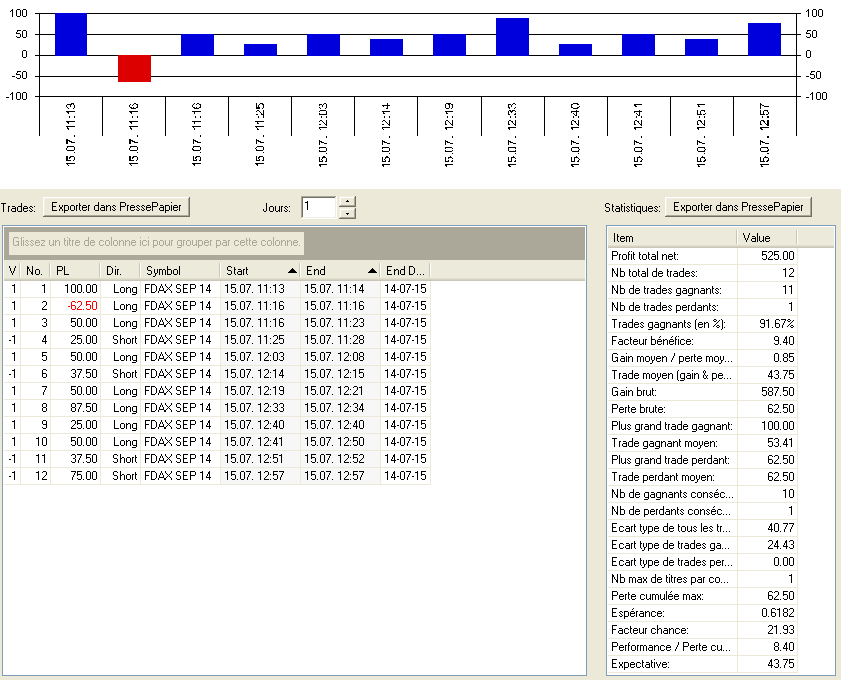Click the group-by column drop area
The height and width of the screenshot is (680, 841).
(x=157, y=243)
